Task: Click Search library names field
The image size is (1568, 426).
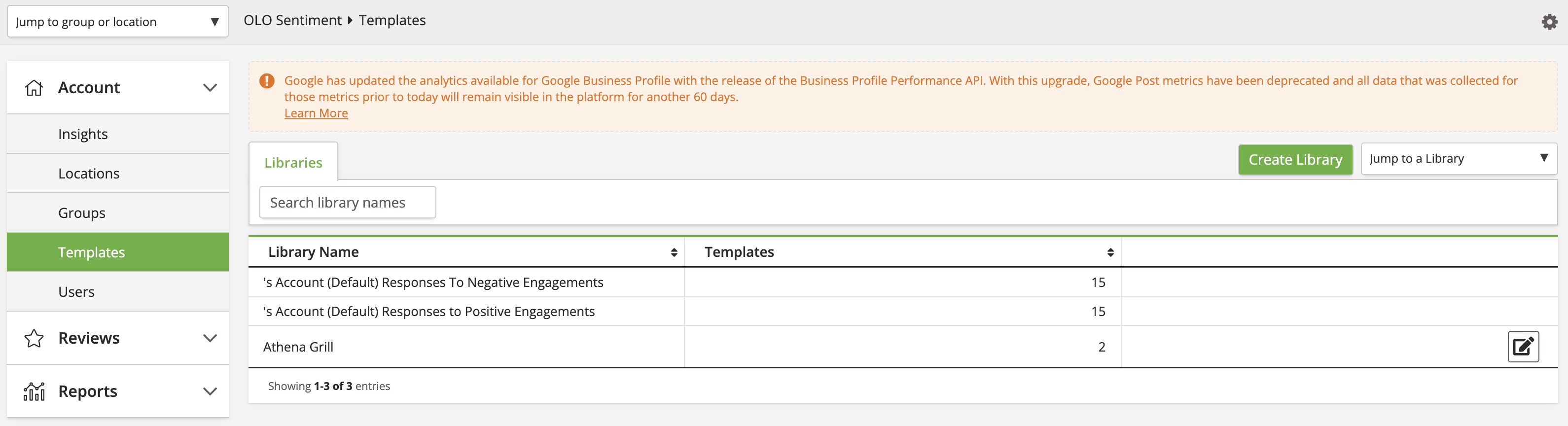Action: [348, 202]
